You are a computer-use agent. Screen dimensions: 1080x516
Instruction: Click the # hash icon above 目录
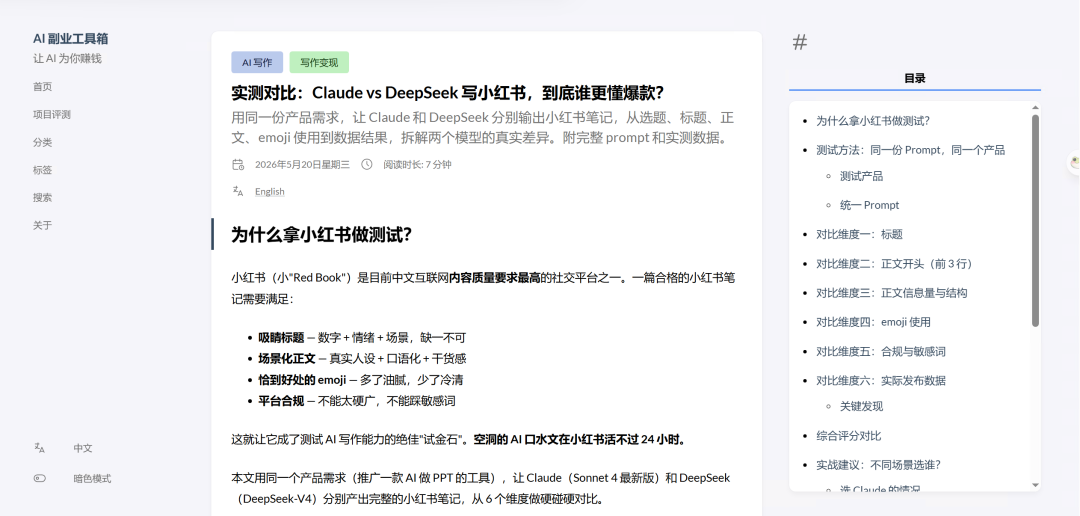[x=800, y=43]
